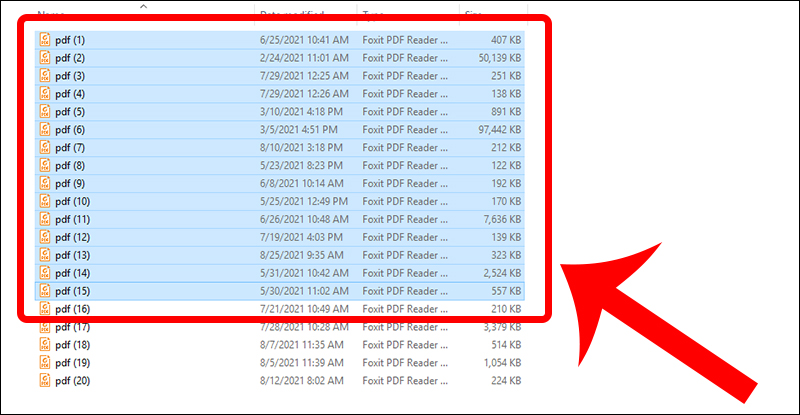Click the PDF icon of pdf (1)

point(45,40)
